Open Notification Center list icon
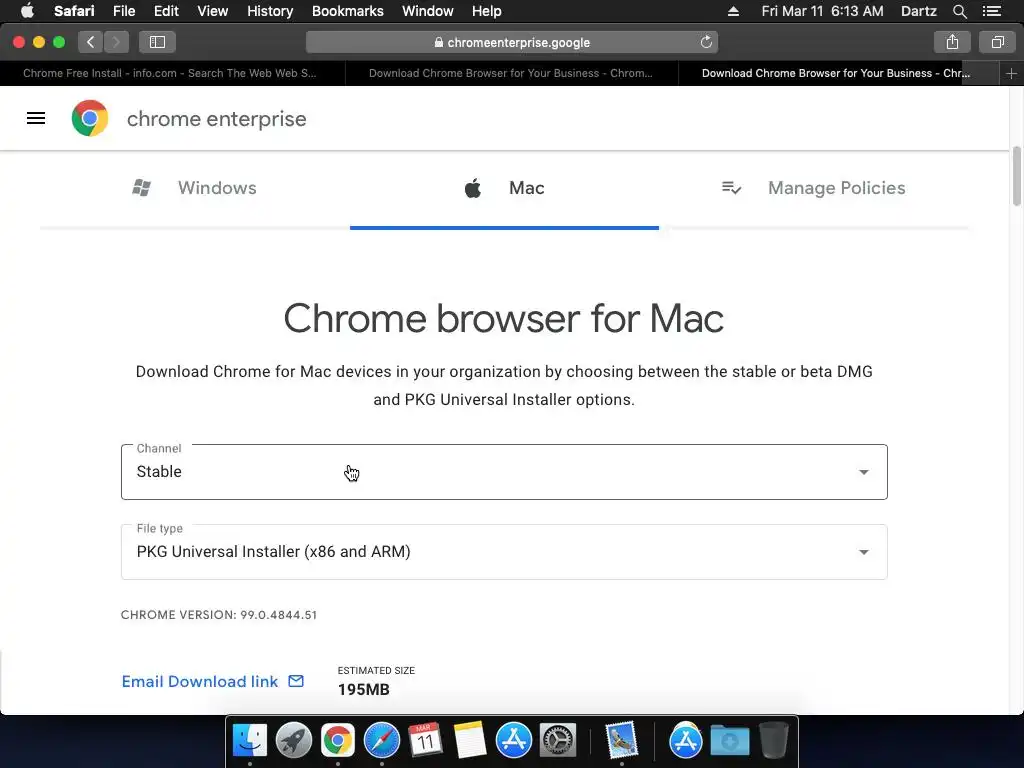The height and width of the screenshot is (768, 1024). point(992,11)
